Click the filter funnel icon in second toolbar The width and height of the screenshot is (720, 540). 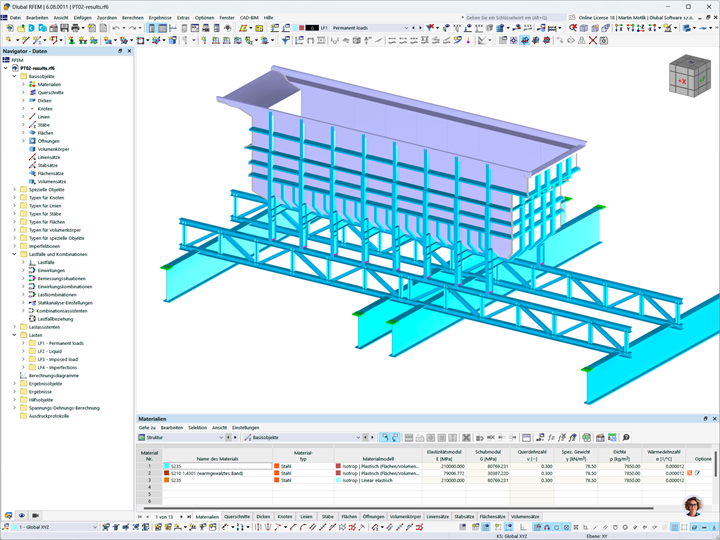[x=285, y=40]
